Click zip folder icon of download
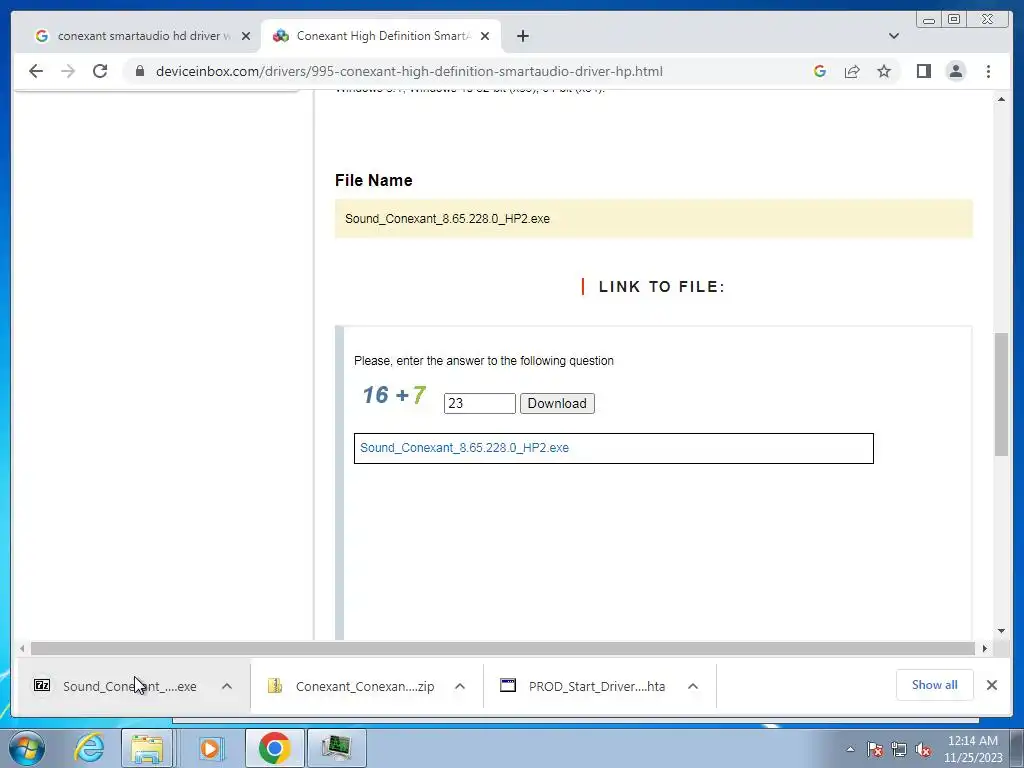The image size is (1024, 768). point(275,685)
